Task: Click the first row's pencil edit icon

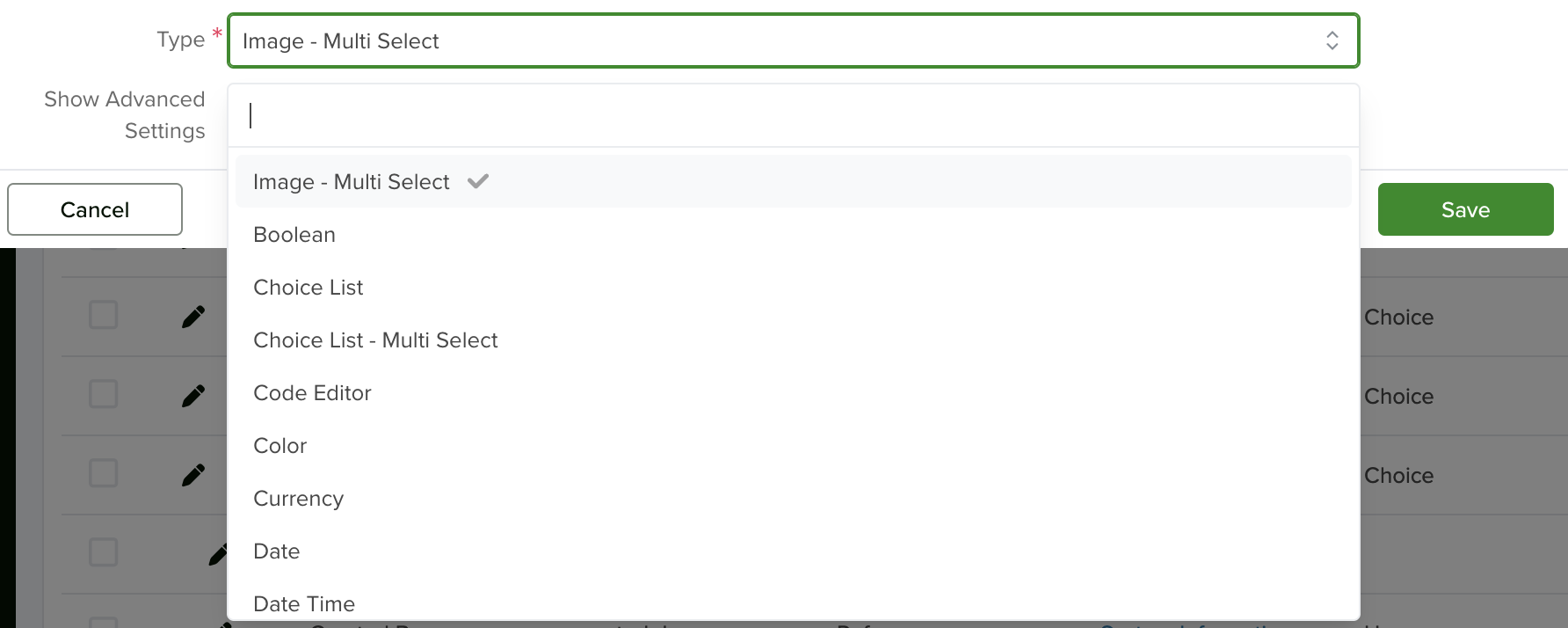Action: [193, 317]
